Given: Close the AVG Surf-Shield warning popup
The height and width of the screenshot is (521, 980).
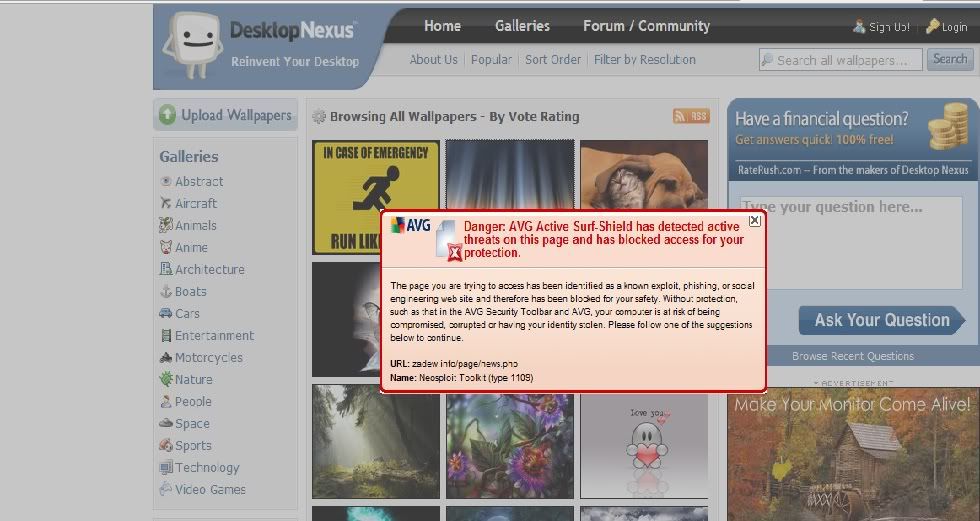Looking at the screenshot, I should [755, 220].
